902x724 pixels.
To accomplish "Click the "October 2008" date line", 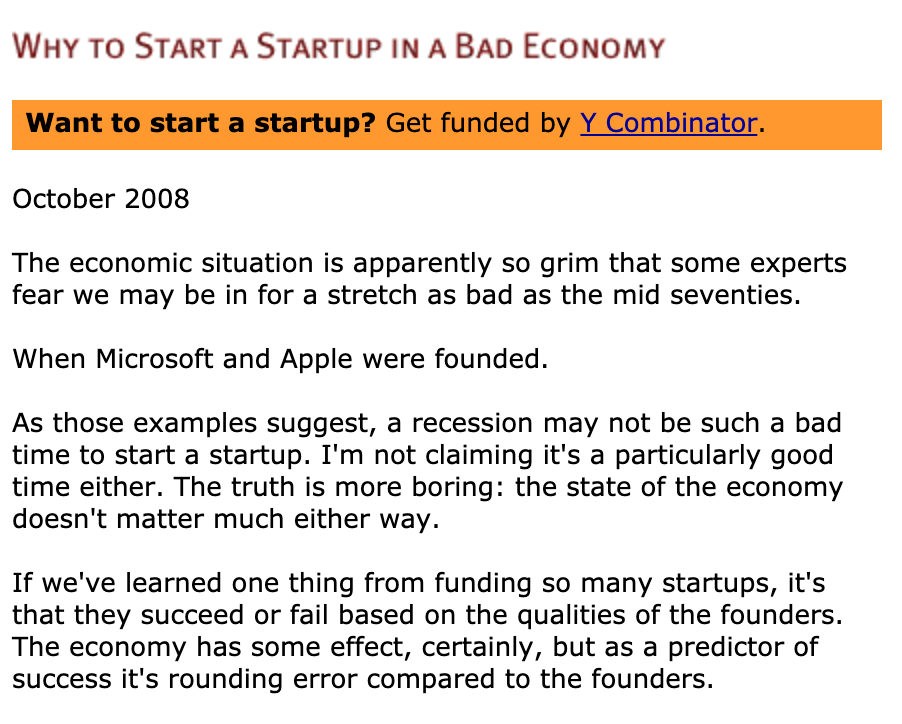I will coord(101,198).
